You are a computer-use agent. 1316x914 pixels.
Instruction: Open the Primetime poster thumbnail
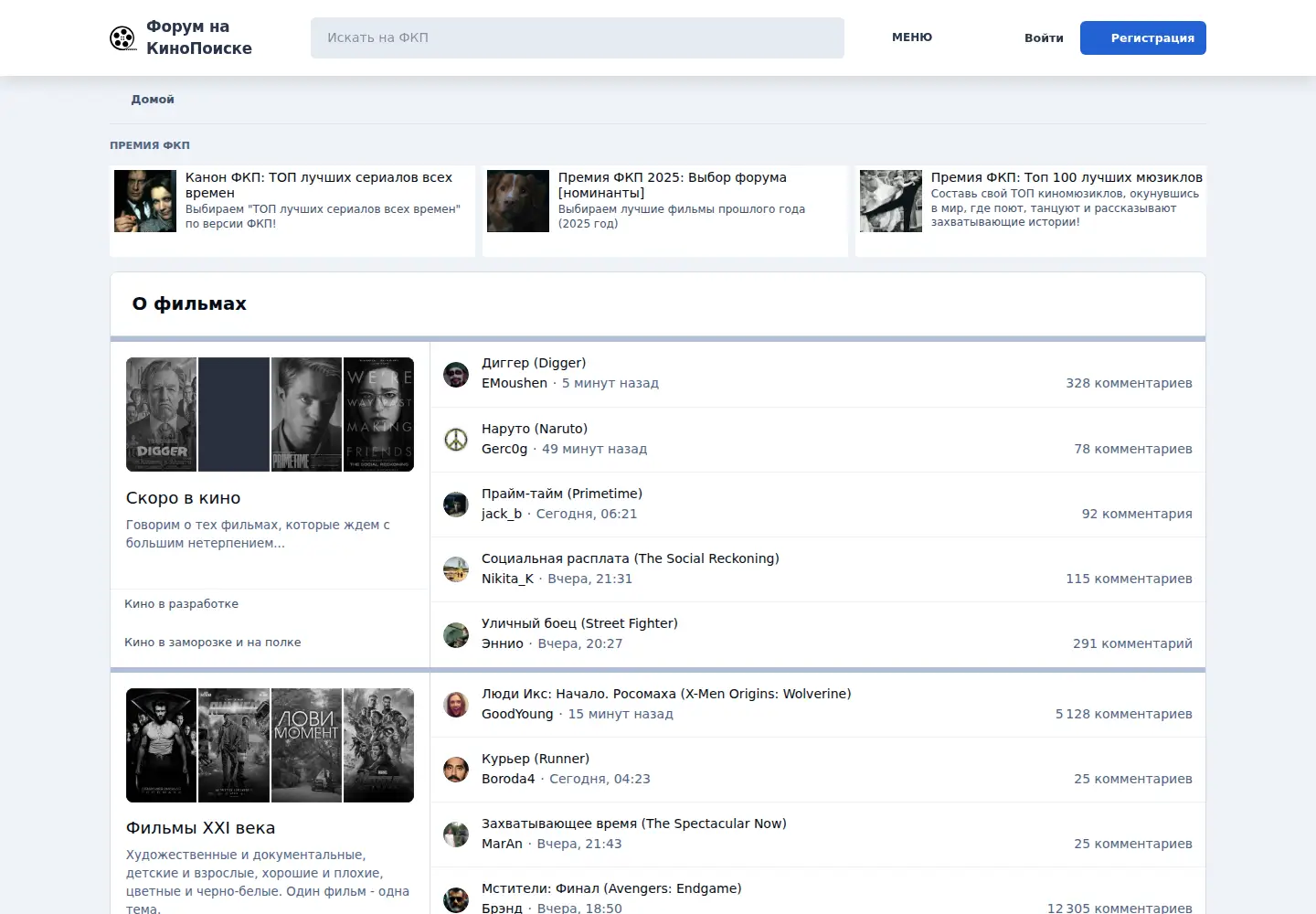(x=306, y=414)
